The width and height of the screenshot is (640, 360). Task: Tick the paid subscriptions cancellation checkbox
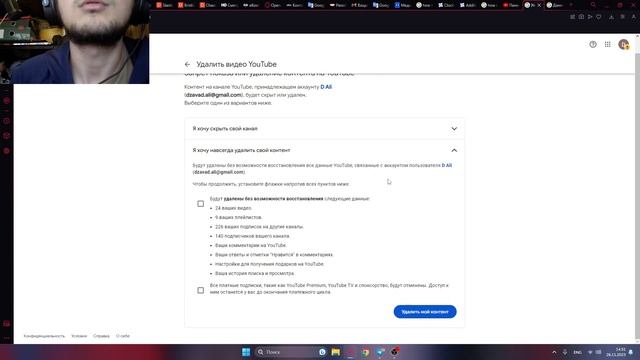tap(200, 290)
